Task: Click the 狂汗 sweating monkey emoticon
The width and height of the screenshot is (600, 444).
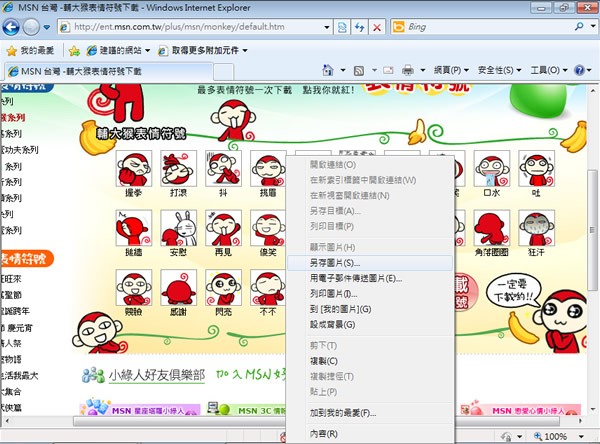Action: 536,228
